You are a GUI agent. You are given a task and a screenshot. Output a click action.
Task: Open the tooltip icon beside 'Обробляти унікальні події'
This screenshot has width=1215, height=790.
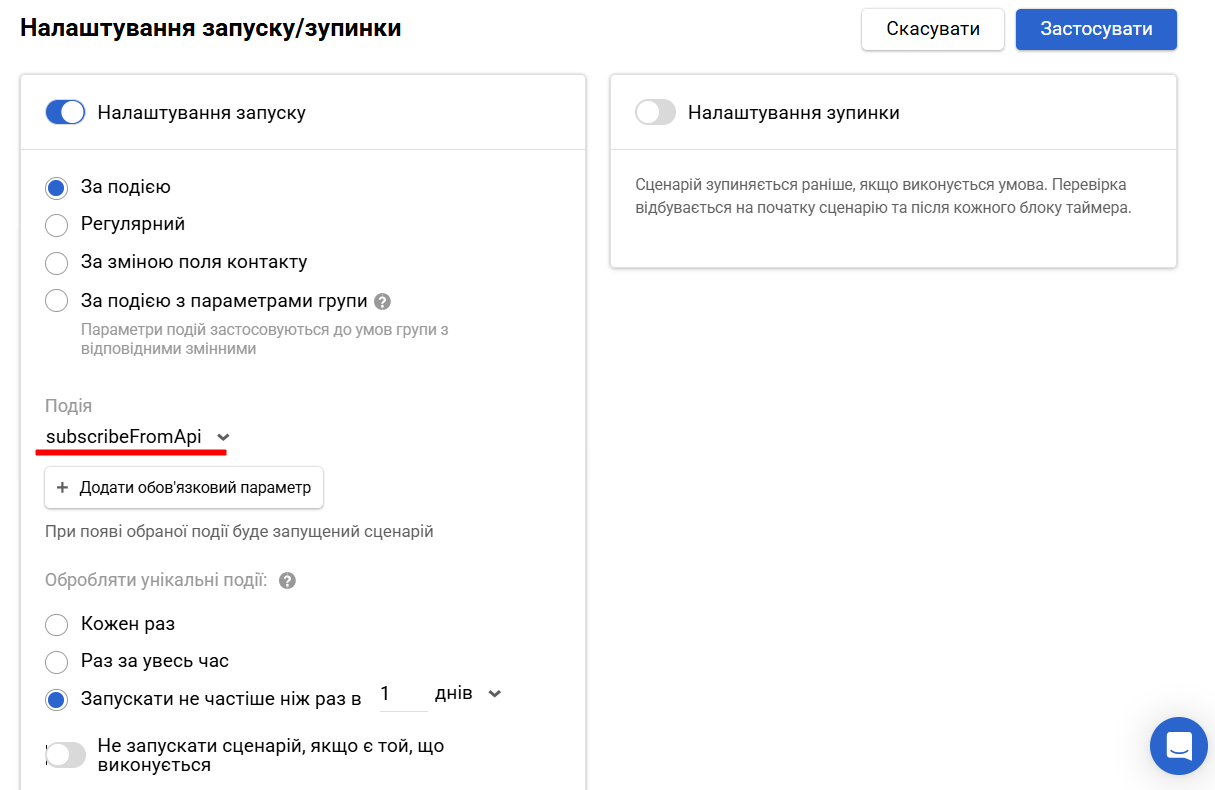click(287, 578)
